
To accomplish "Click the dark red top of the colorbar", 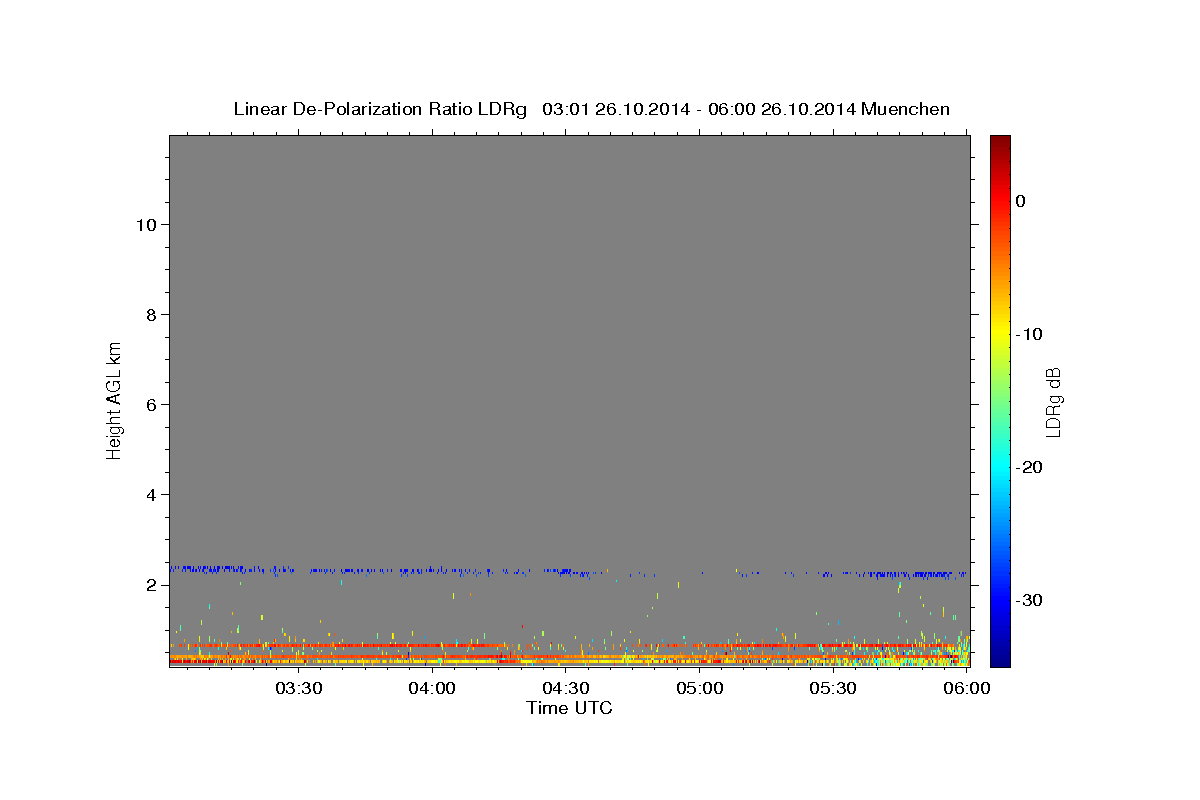I will [1000, 142].
